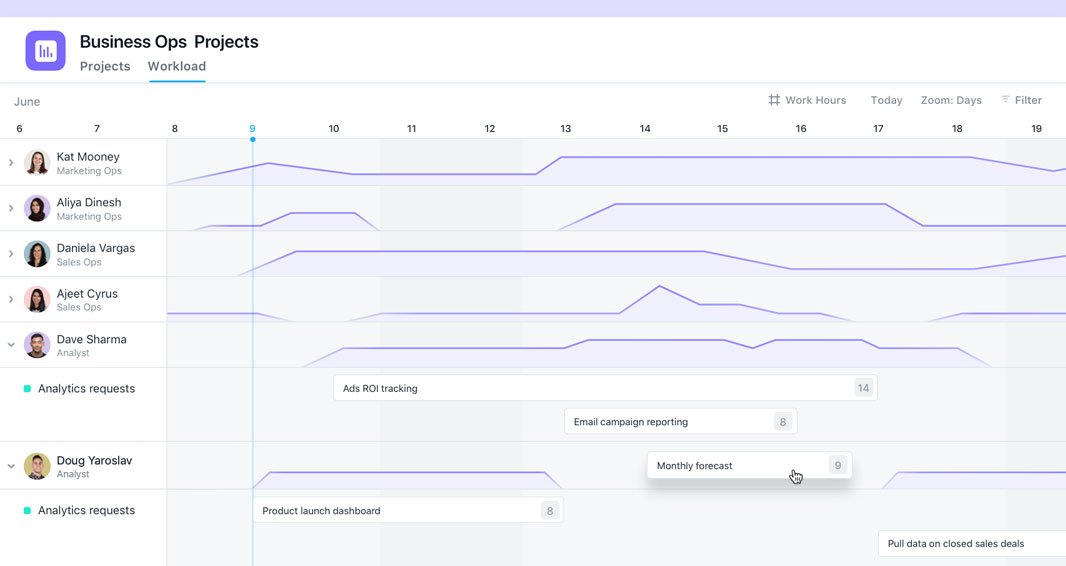Click the Work Hours grid icon
The image size is (1066, 566).
pos(774,100)
